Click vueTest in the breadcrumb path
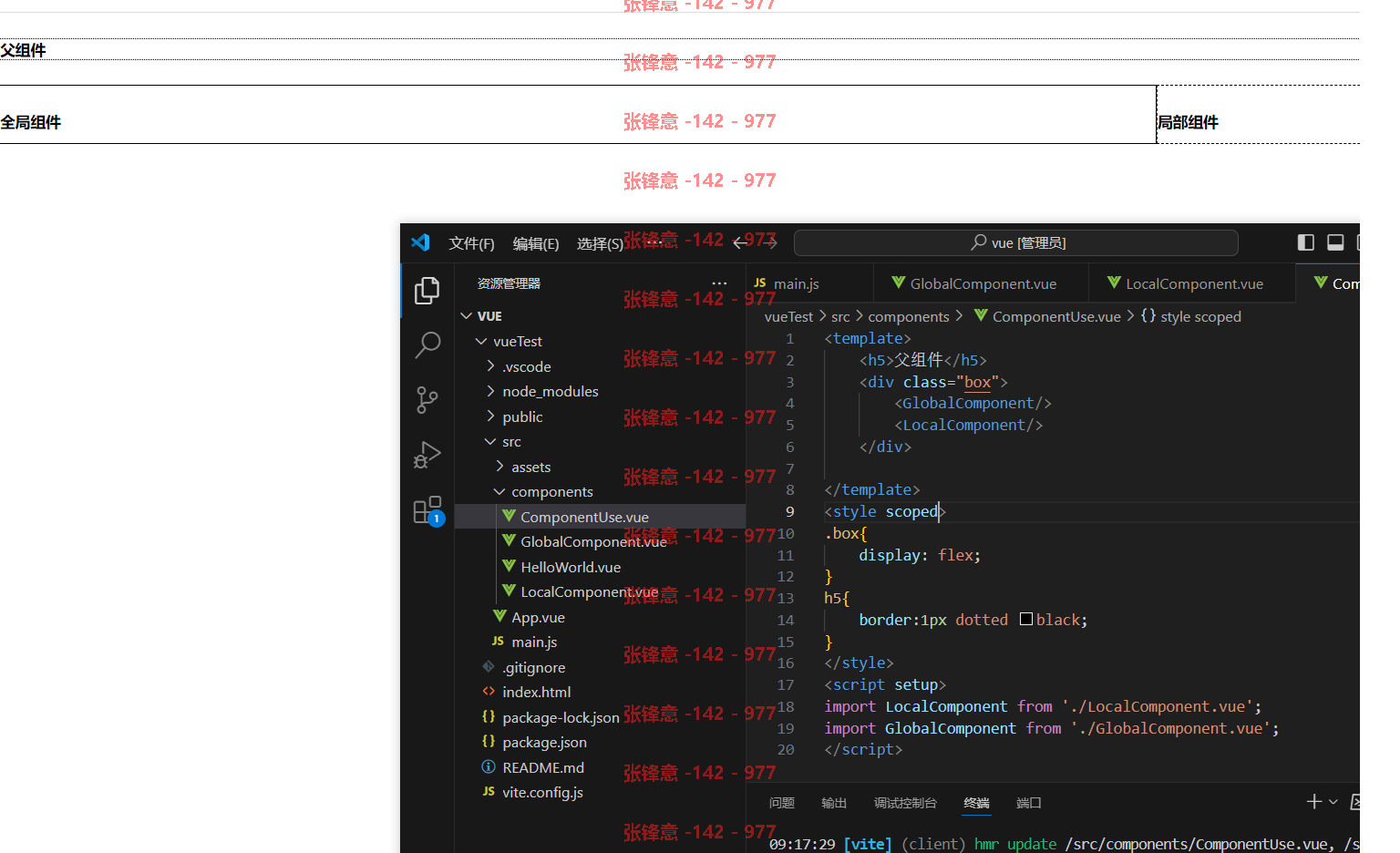This screenshot has width=1400, height=853. 788,316
